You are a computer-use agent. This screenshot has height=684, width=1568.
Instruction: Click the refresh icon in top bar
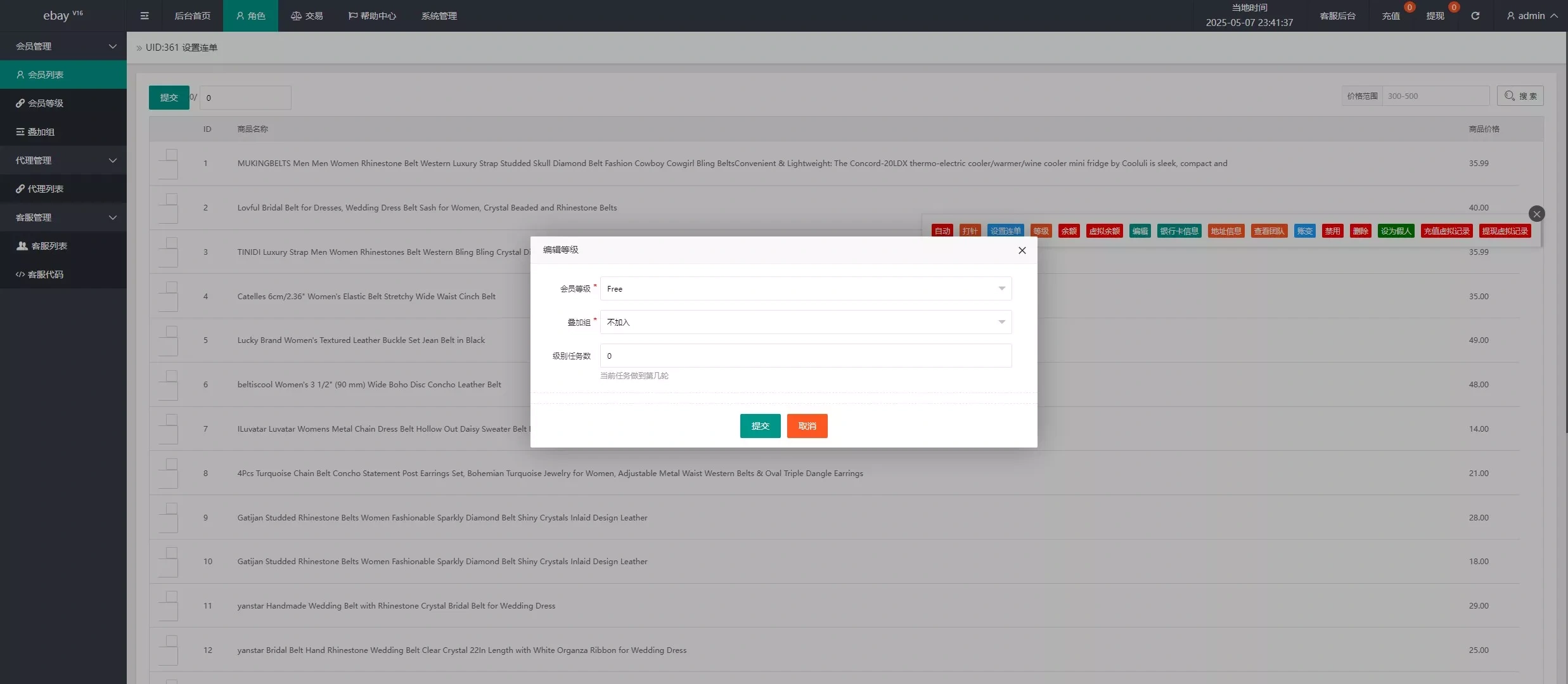coord(1475,16)
